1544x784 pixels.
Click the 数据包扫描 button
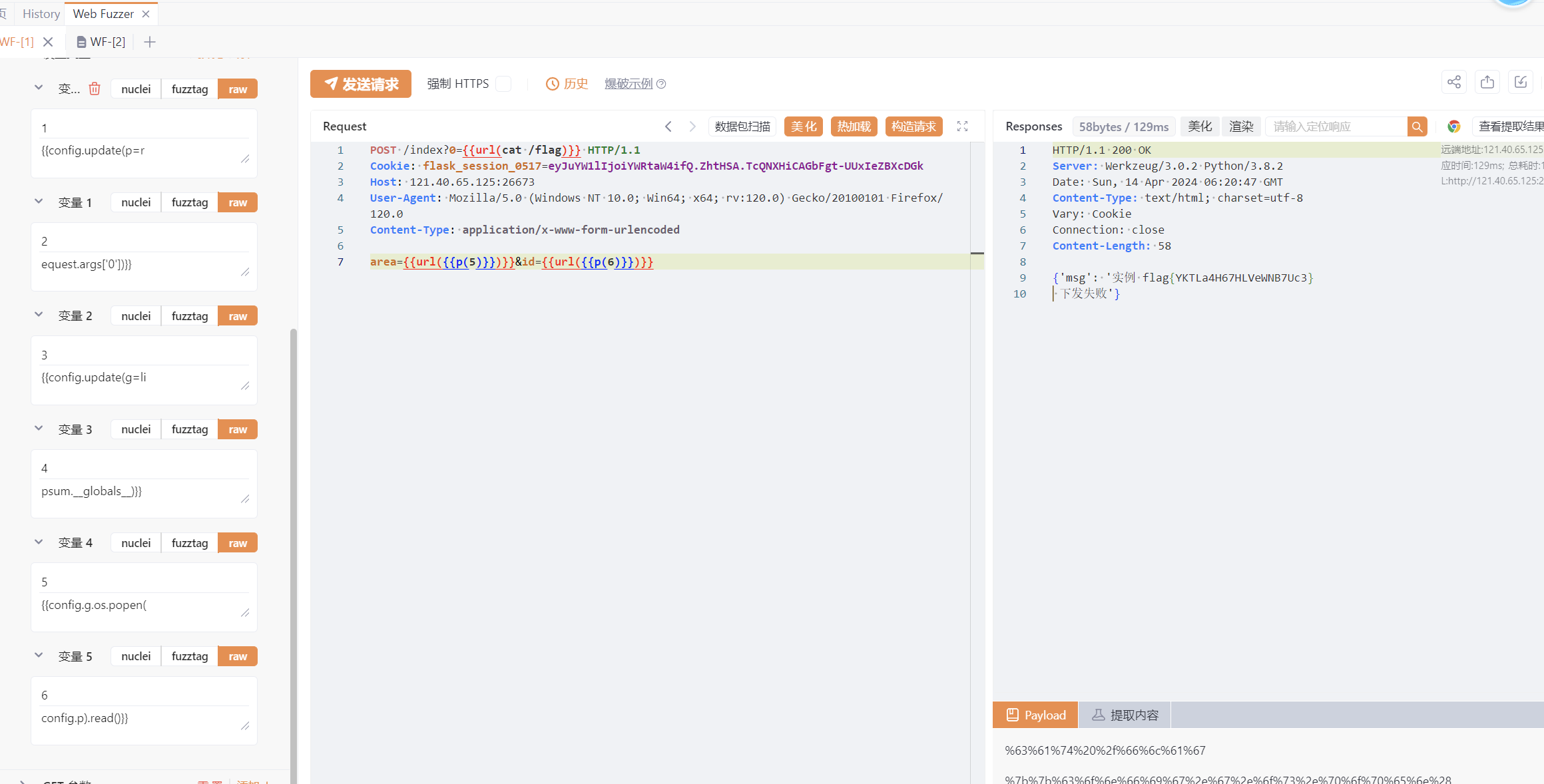742,126
